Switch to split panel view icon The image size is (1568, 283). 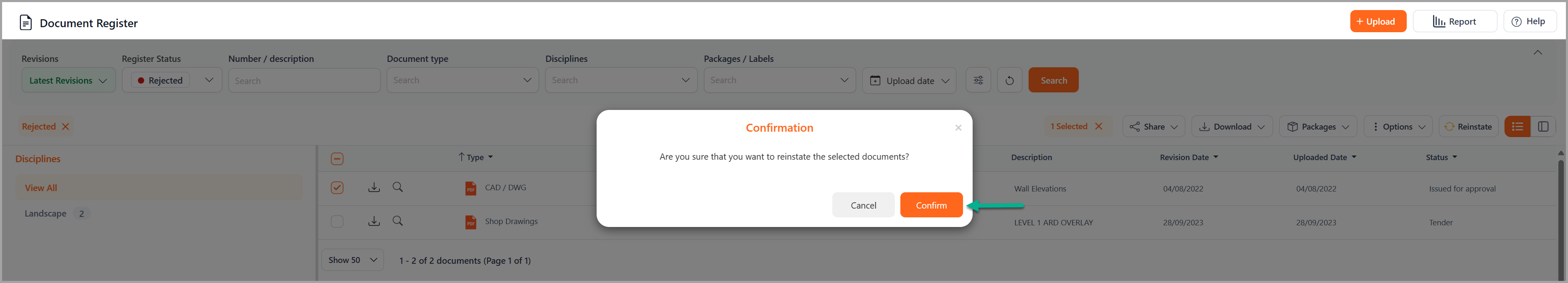point(1543,127)
